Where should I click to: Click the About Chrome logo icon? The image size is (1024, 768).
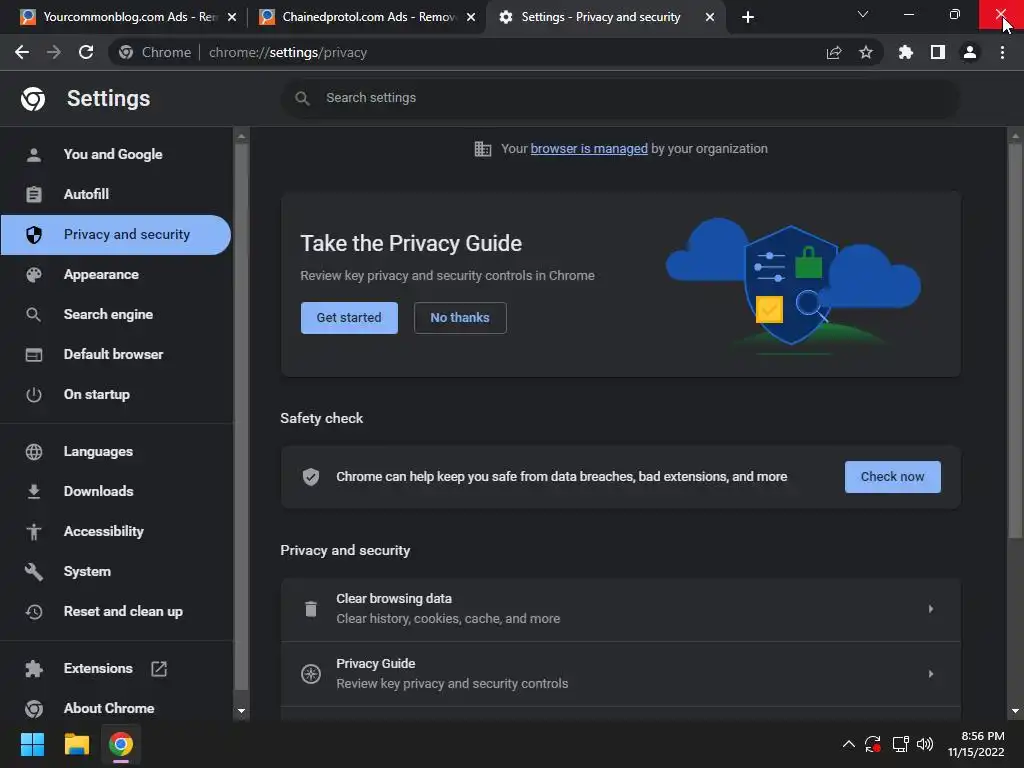(33, 709)
